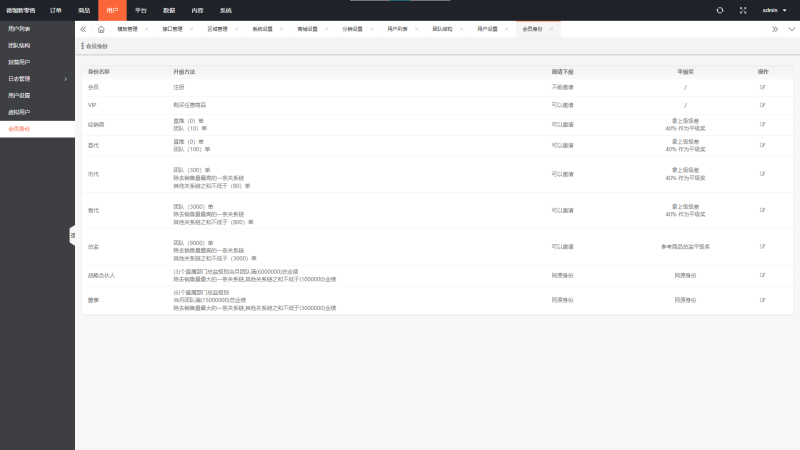
Task: Edit the 省代 identity row
Action: point(762,210)
